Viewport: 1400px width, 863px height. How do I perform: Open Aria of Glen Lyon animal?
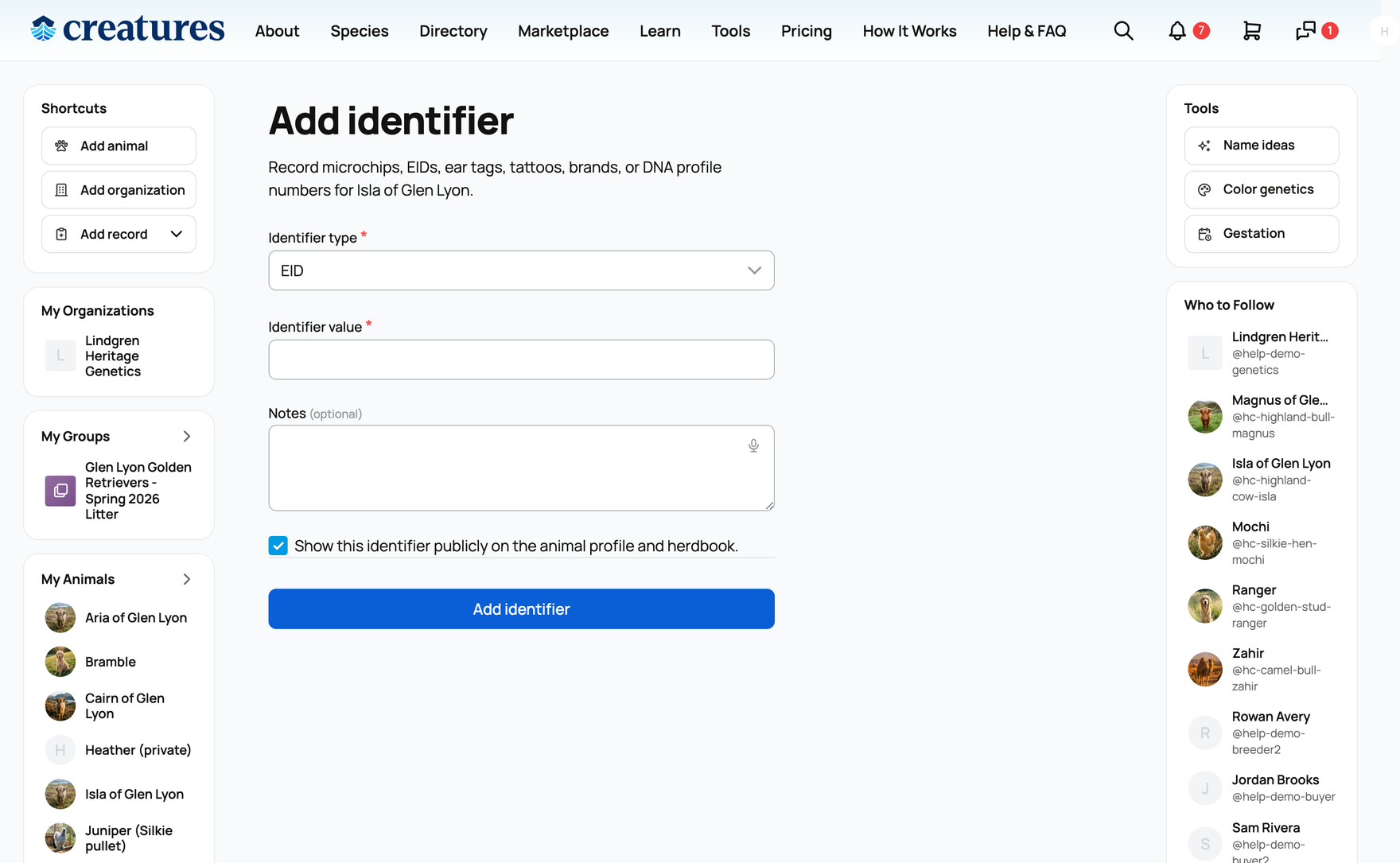pyautogui.click(x=136, y=618)
